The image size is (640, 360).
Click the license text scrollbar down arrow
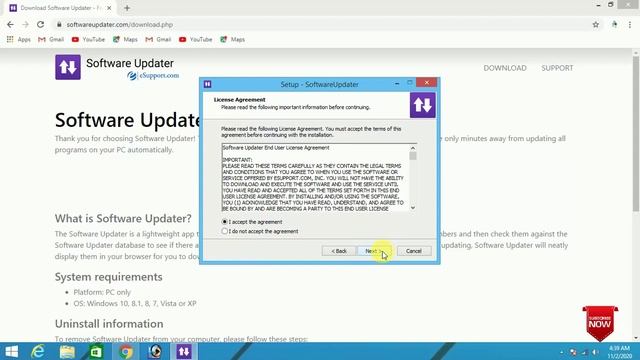(413, 208)
